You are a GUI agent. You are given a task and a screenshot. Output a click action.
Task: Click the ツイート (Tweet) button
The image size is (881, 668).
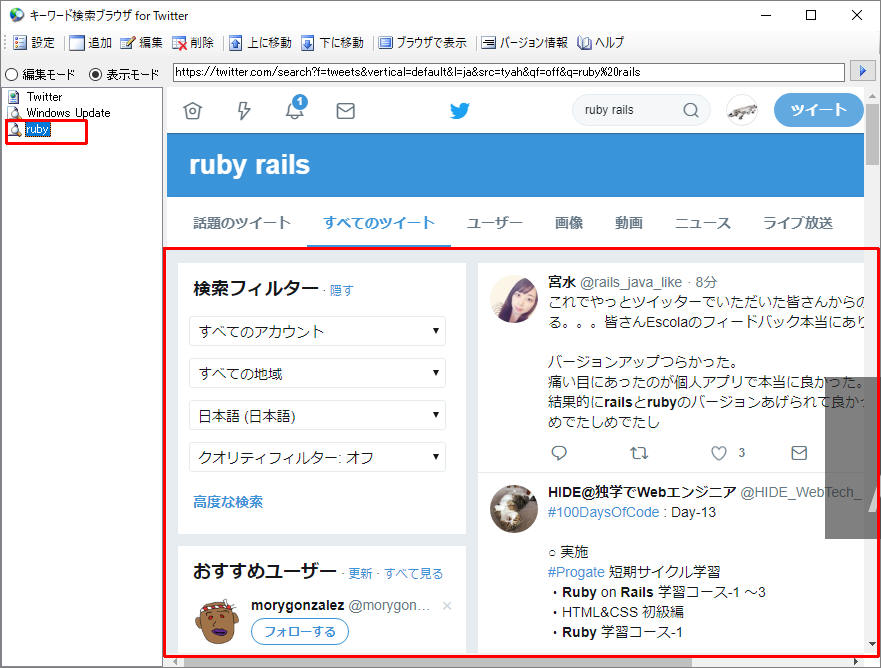point(818,110)
